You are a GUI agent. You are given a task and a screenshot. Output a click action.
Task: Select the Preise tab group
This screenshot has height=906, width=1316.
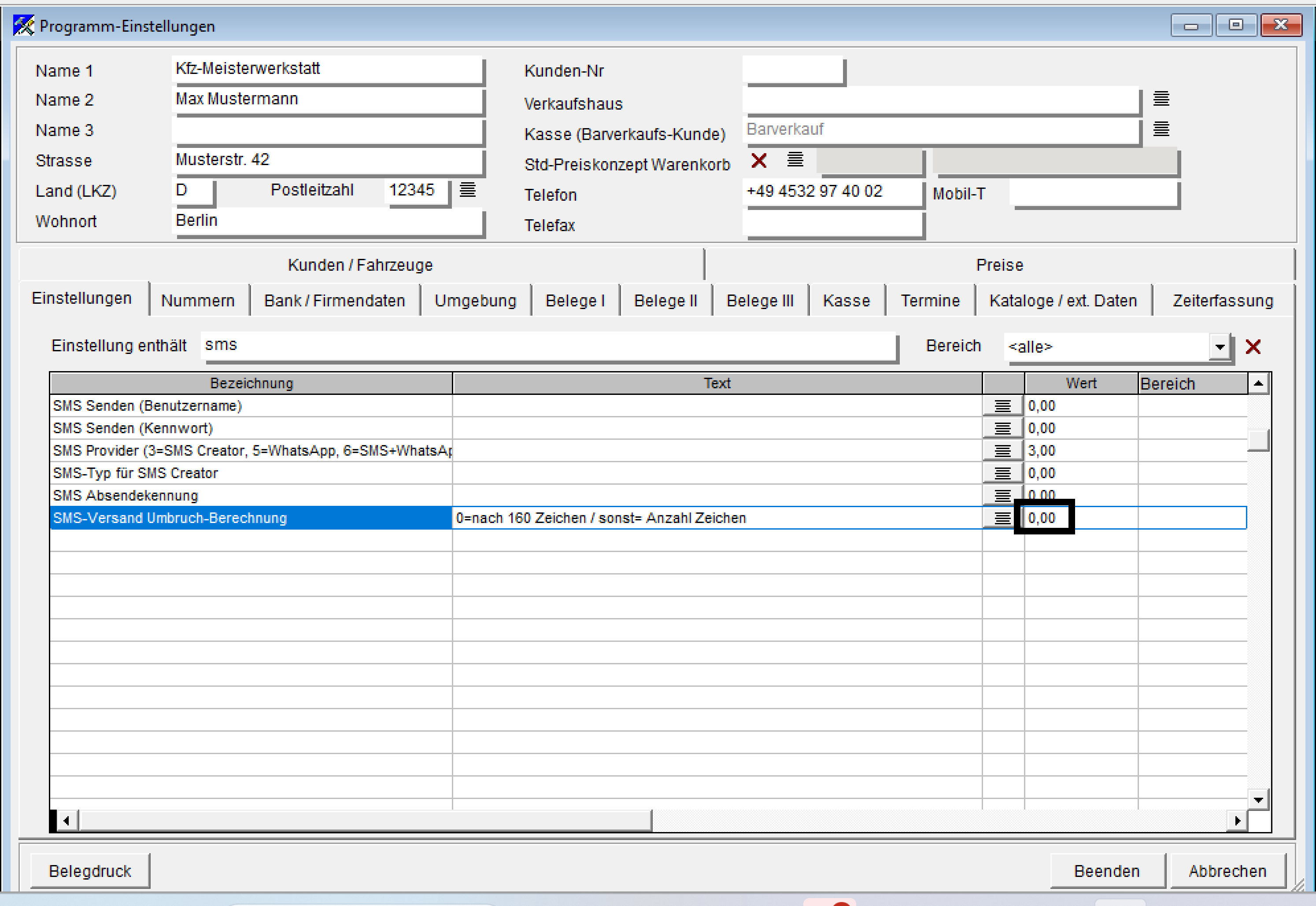point(999,265)
